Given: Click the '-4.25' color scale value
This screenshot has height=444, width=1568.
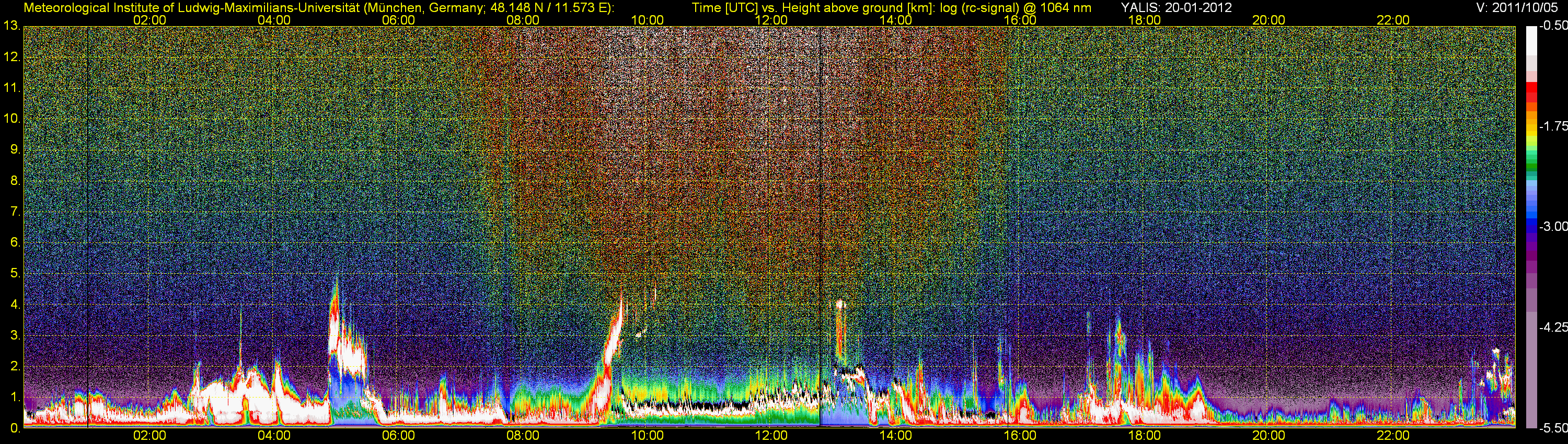Looking at the screenshot, I should tap(1553, 327).
